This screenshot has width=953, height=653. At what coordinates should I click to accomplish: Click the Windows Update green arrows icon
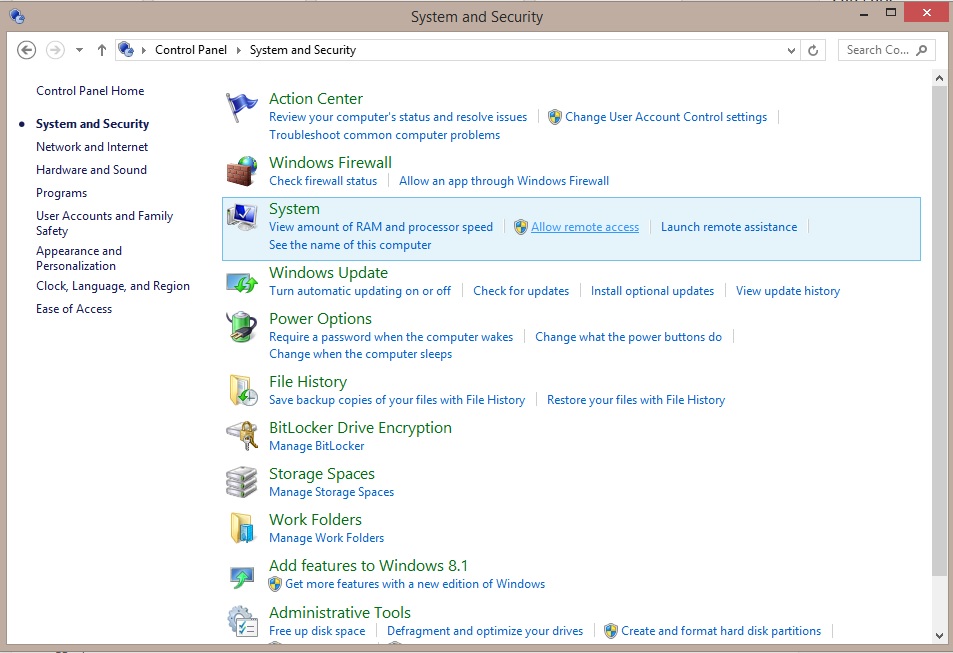[x=242, y=282]
